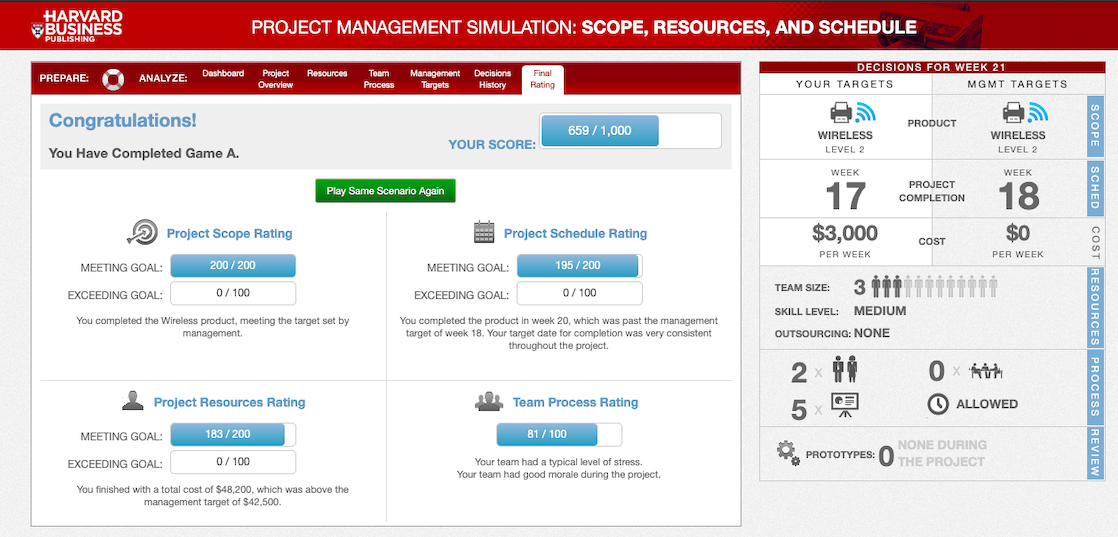Click the Prototypes count 0
The height and width of the screenshot is (537, 1118).
click(886, 456)
